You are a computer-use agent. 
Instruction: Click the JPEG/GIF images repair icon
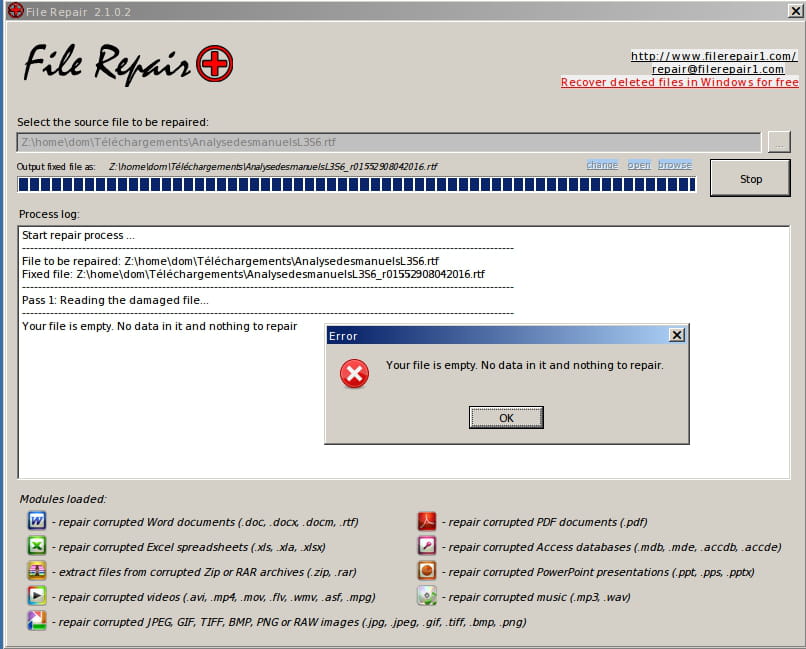point(36,621)
